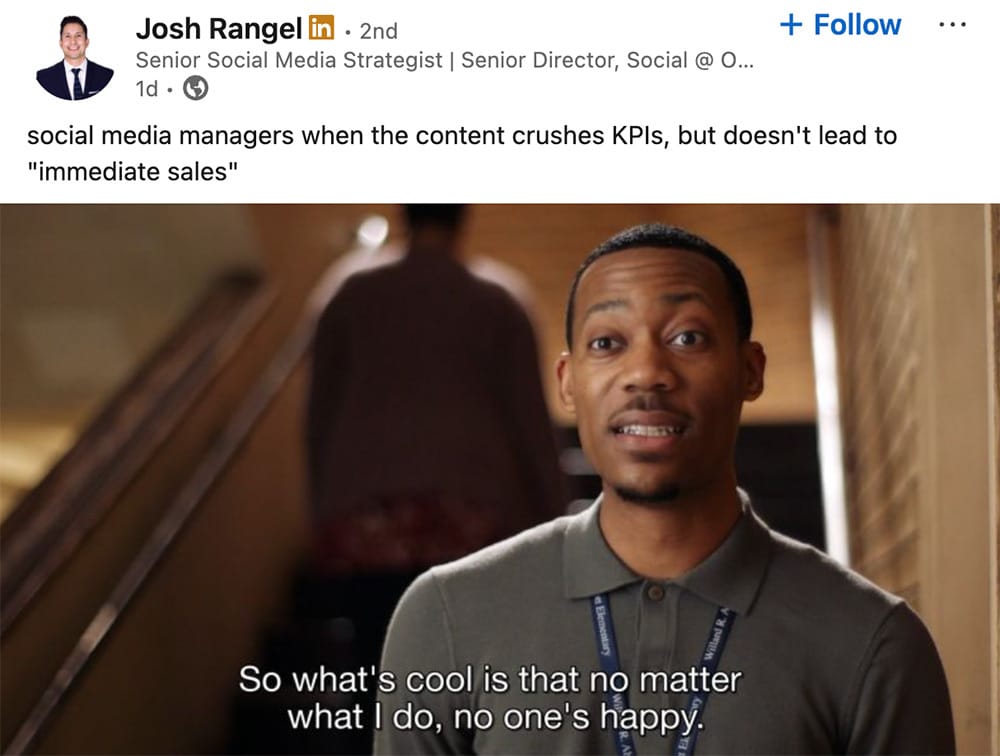Open the Senior Social Media Strategist headline
The height and width of the screenshot is (756, 1000).
click(x=445, y=60)
